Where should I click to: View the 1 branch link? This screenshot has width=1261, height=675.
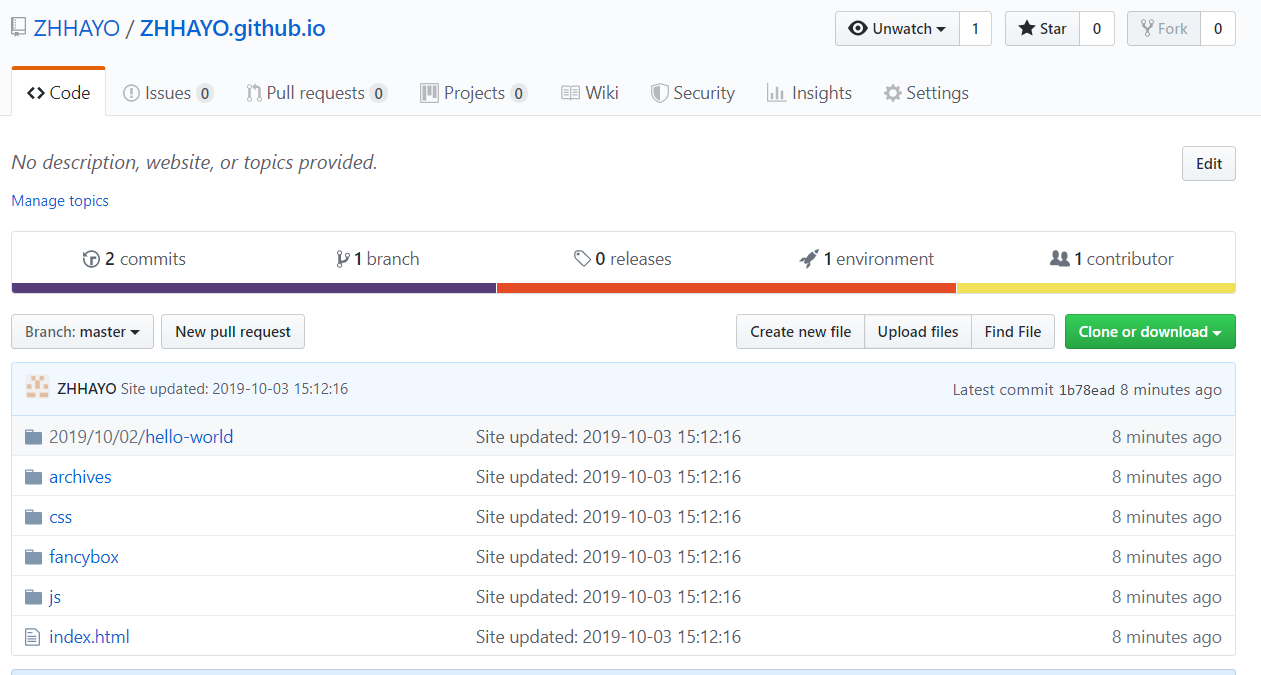click(378, 259)
